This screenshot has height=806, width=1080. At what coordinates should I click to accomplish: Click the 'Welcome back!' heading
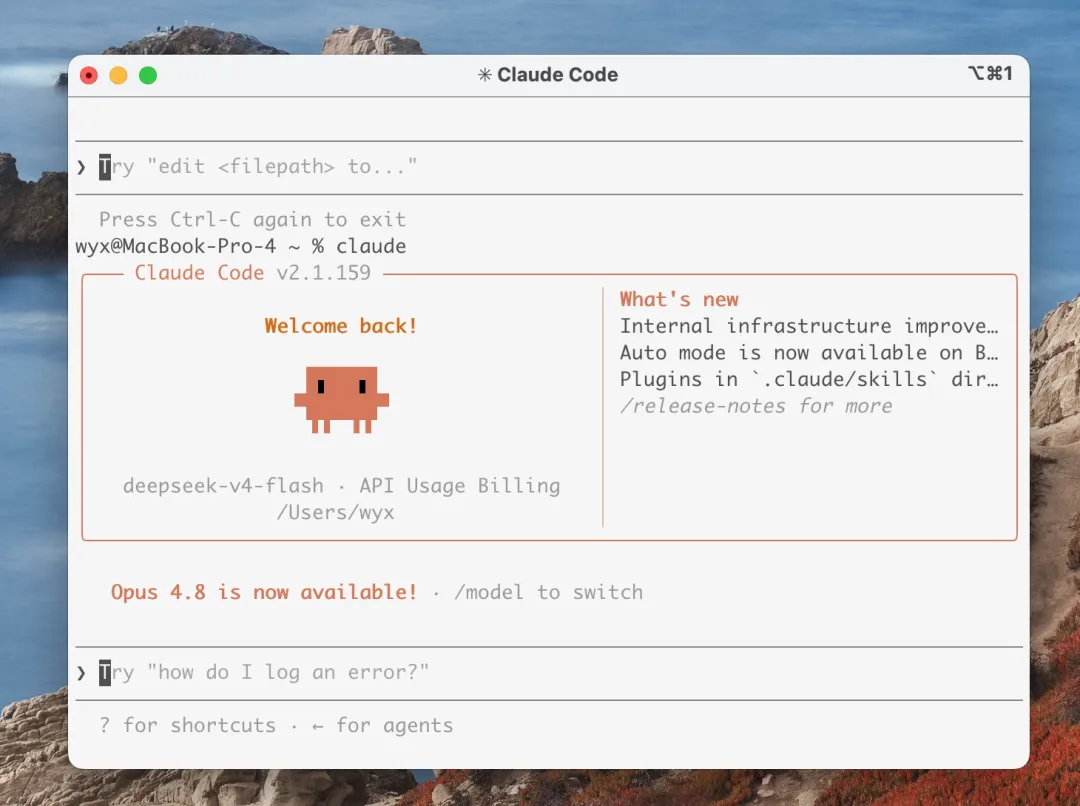[341, 326]
